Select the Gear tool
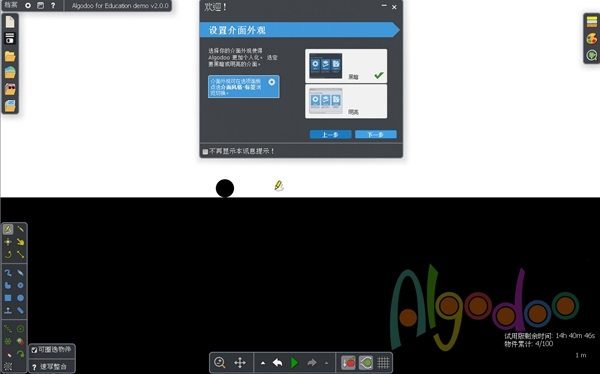The width and height of the screenshot is (600, 374). (x=20, y=286)
